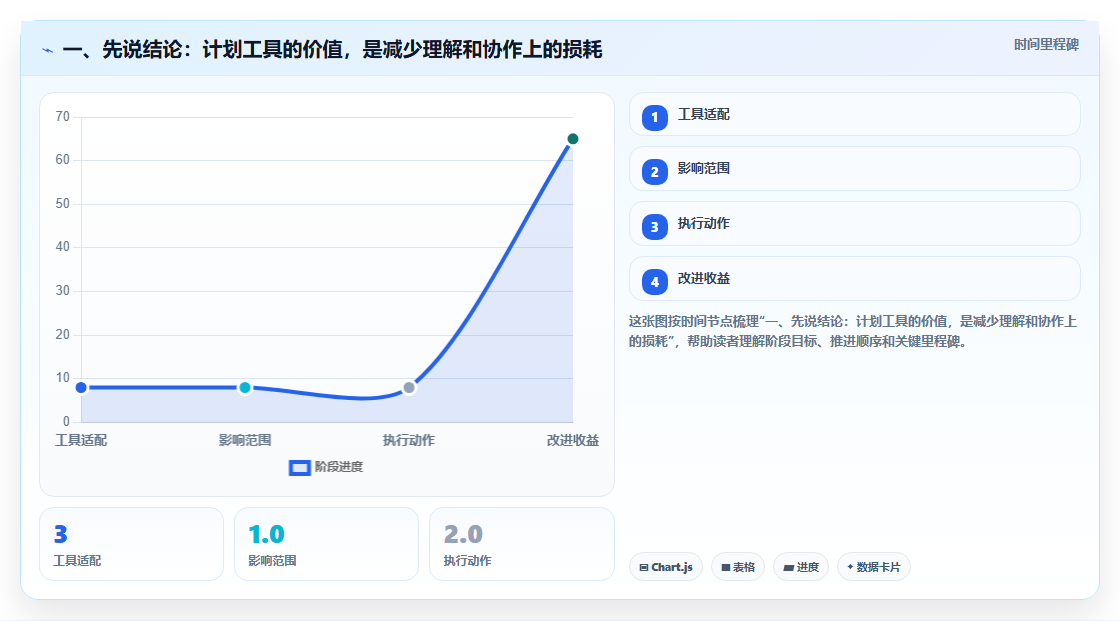The image size is (1120, 621).
Task: Select the green 改进收益 data point at top
Action: point(573,139)
